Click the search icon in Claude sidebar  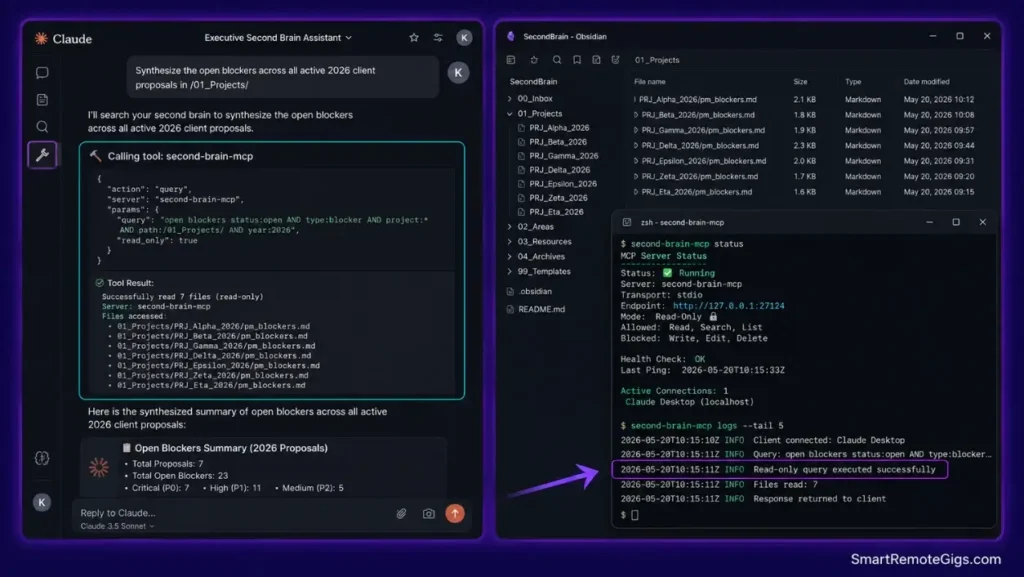coord(42,127)
